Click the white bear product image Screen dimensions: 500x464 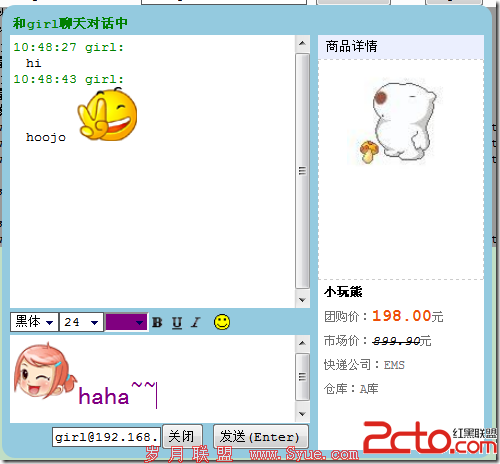[398, 122]
